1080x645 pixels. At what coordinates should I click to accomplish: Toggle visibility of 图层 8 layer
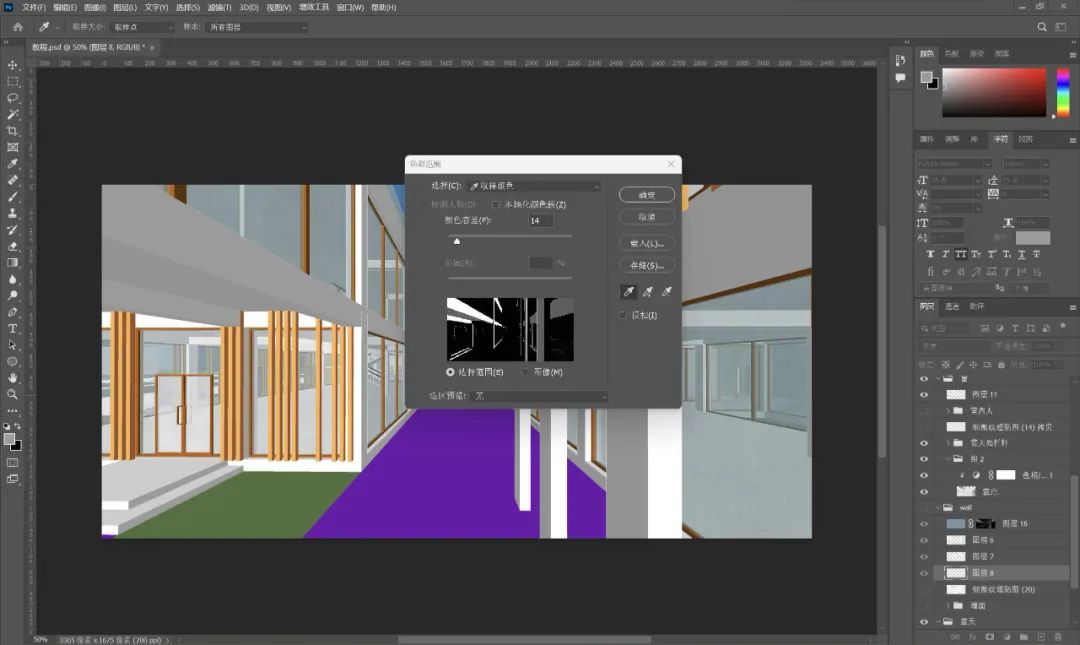click(924, 573)
